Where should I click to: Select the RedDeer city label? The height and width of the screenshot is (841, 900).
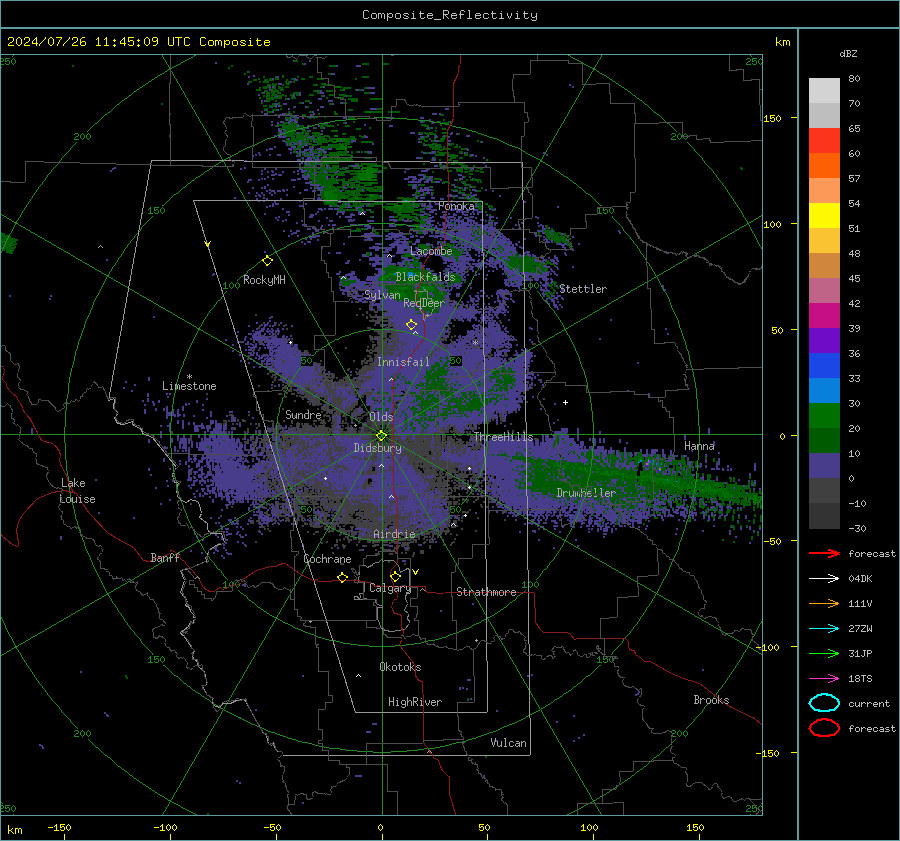click(424, 303)
